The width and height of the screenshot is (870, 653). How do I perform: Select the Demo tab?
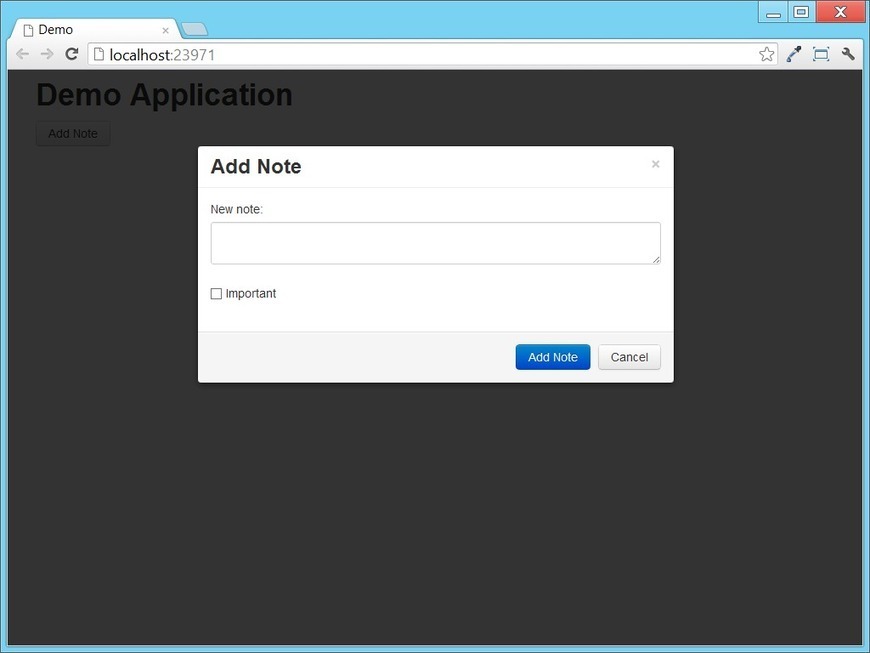point(94,29)
